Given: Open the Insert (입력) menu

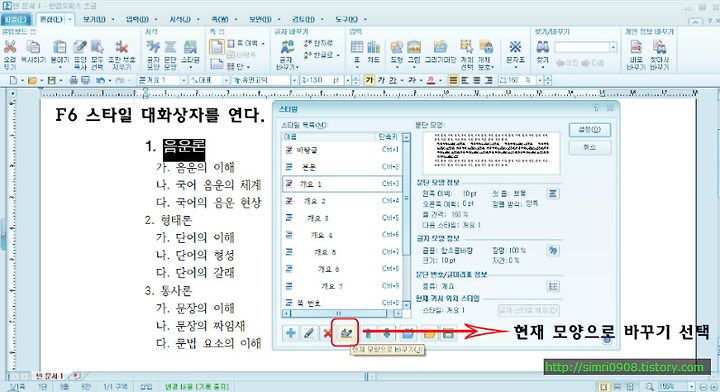Looking at the screenshot, I should pos(137,19).
